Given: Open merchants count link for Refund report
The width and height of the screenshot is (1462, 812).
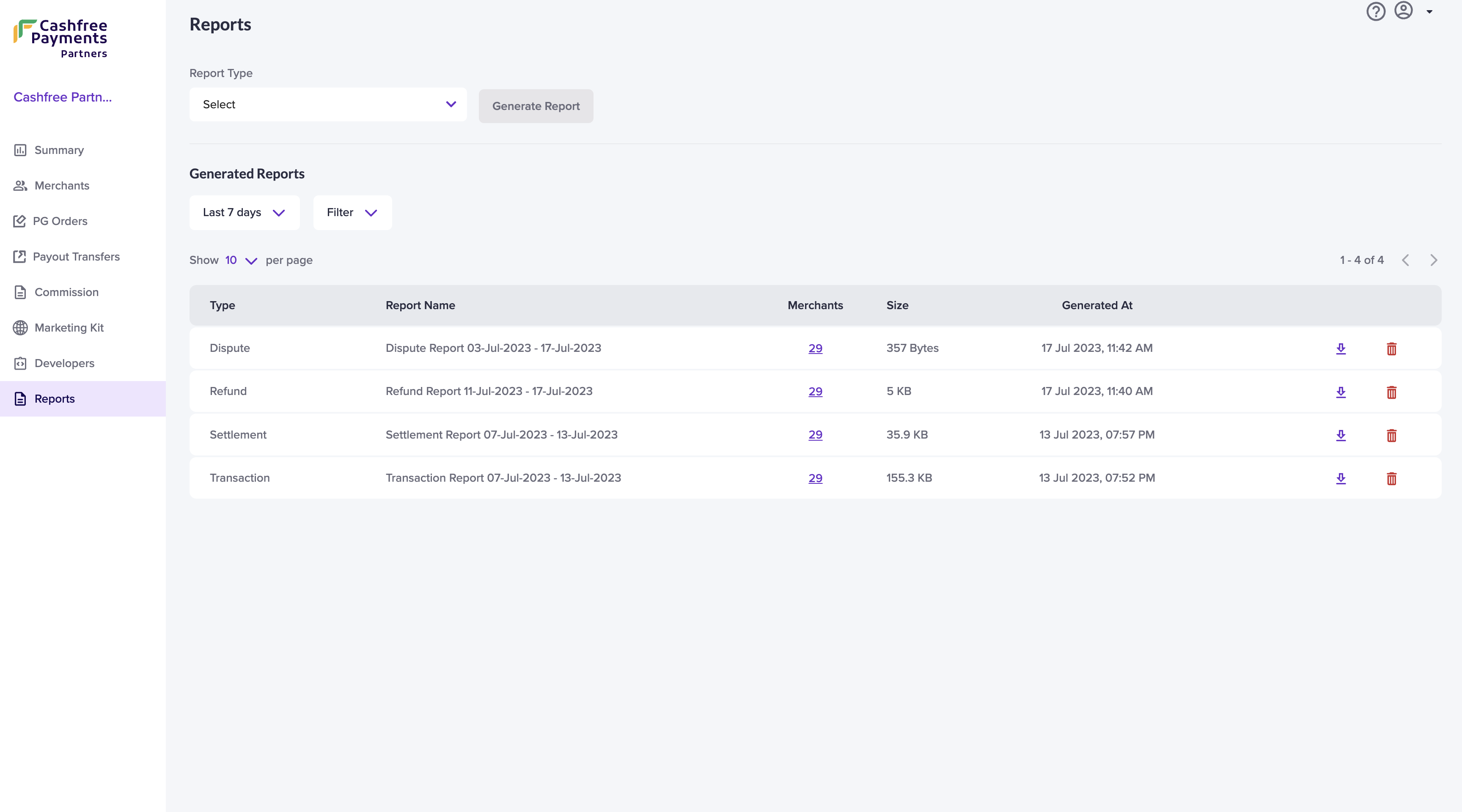Looking at the screenshot, I should click(815, 392).
